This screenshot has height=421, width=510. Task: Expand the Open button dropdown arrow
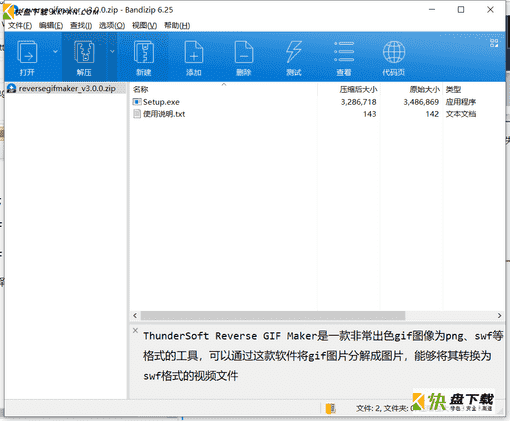tap(55, 51)
